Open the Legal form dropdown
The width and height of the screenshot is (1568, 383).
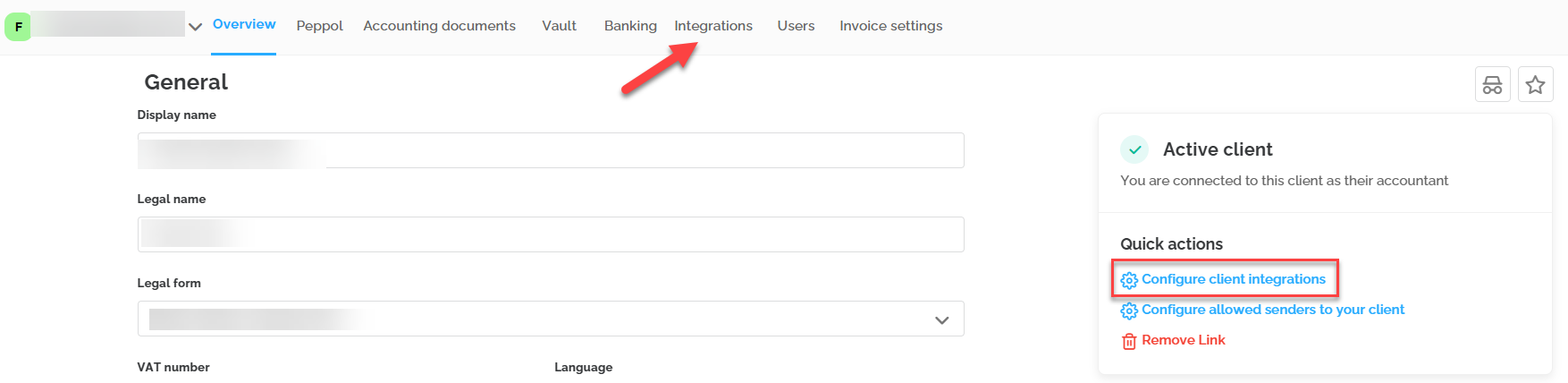551,319
